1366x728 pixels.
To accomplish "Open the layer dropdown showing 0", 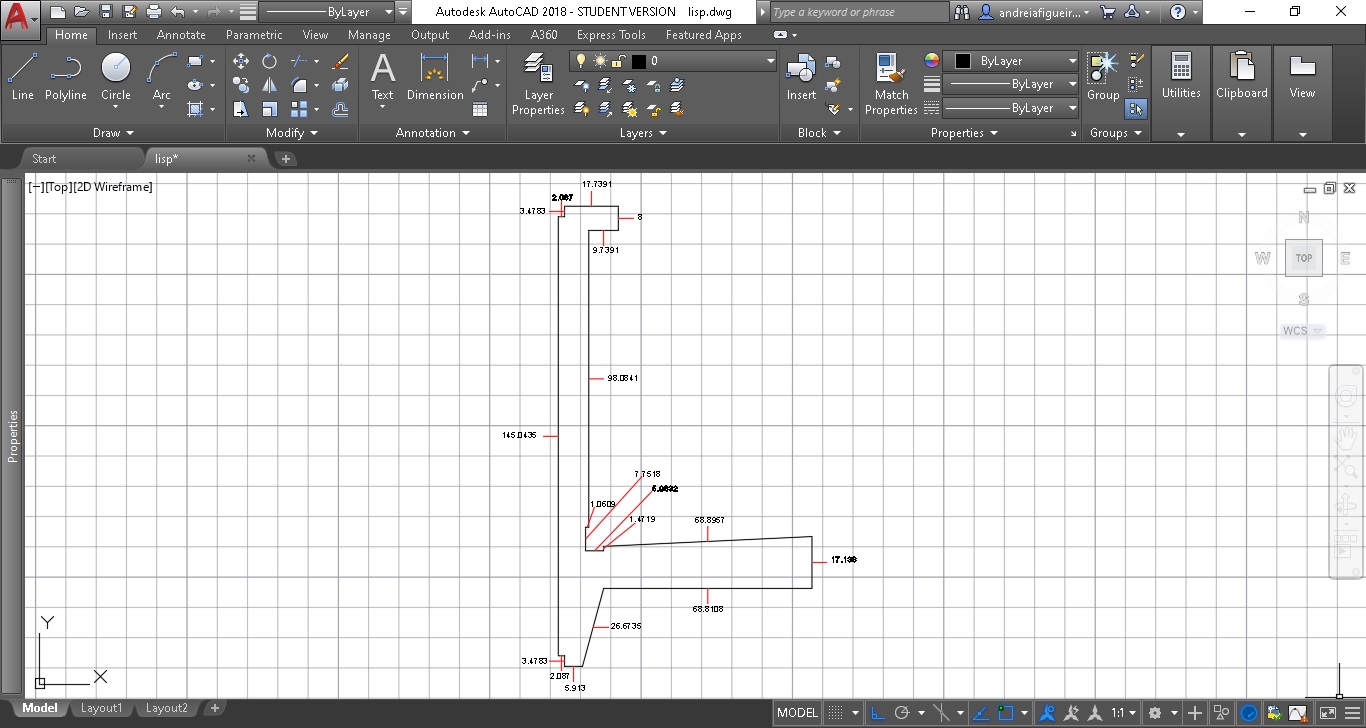I will [x=673, y=61].
